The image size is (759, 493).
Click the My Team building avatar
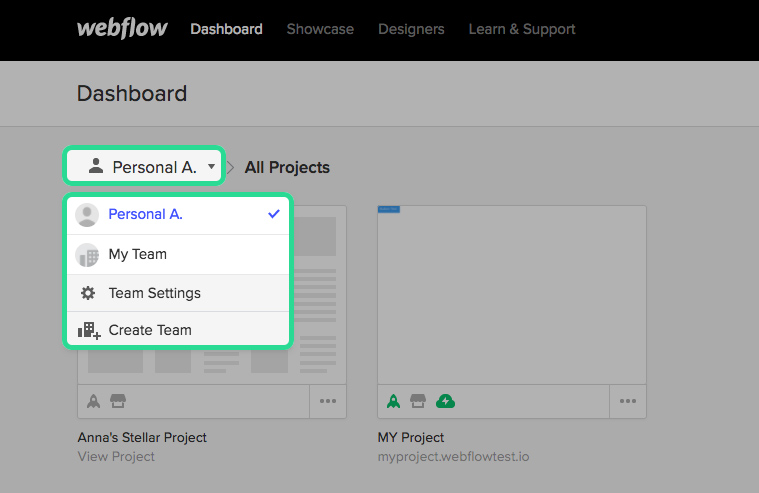point(87,255)
